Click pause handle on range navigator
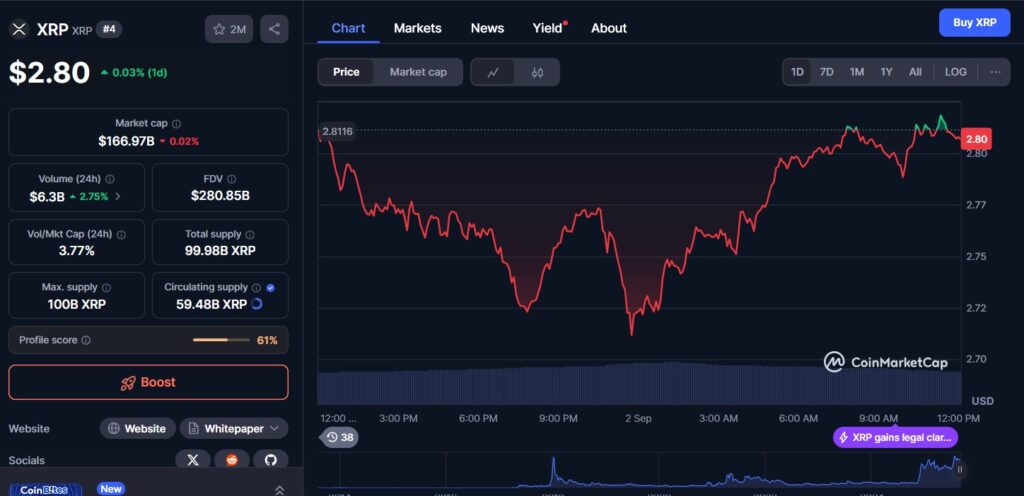The width and height of the screenshot is (1024, 496). coord(960,469)
